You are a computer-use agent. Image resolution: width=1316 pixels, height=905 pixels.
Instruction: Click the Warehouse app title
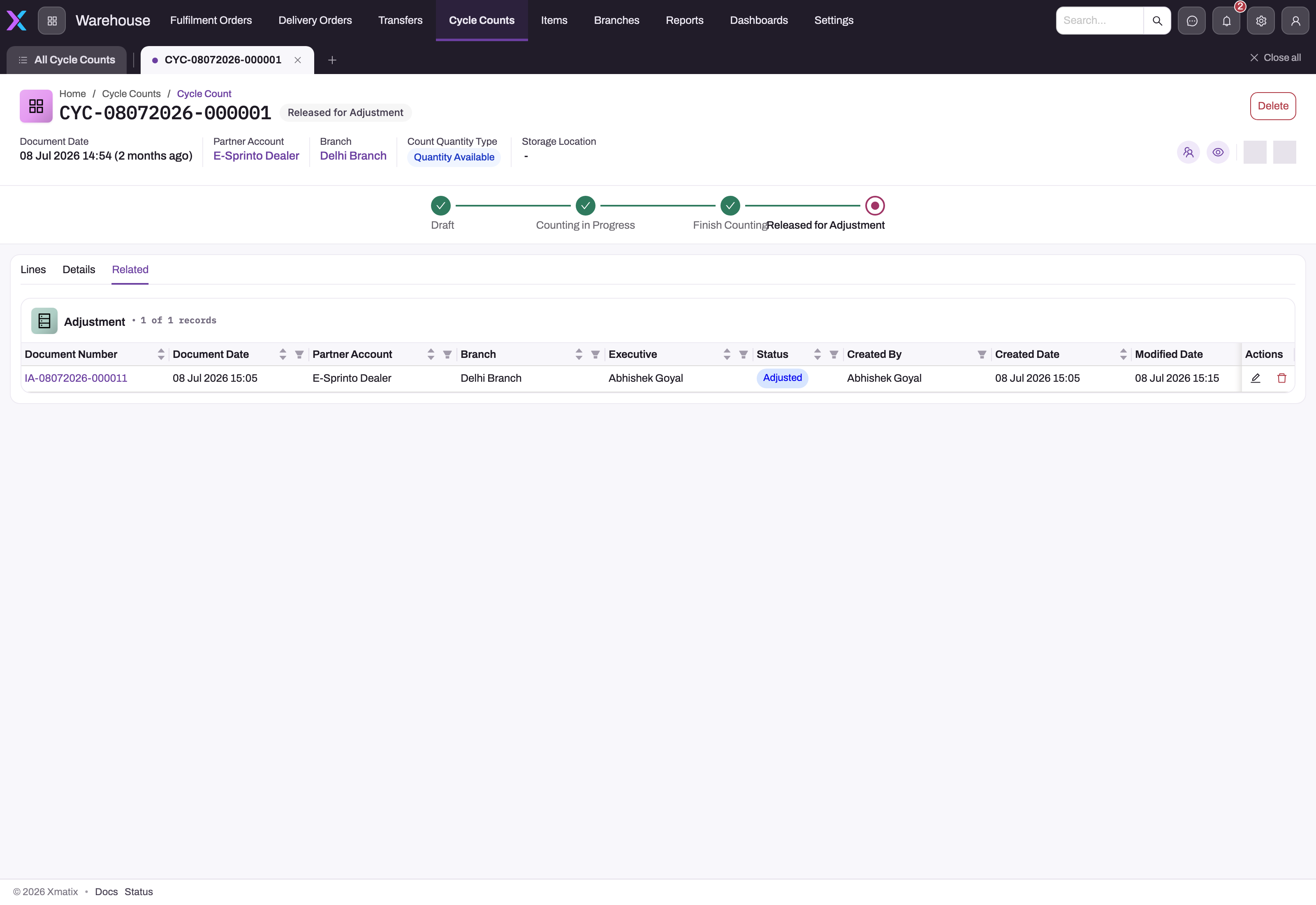coord(113,21)
